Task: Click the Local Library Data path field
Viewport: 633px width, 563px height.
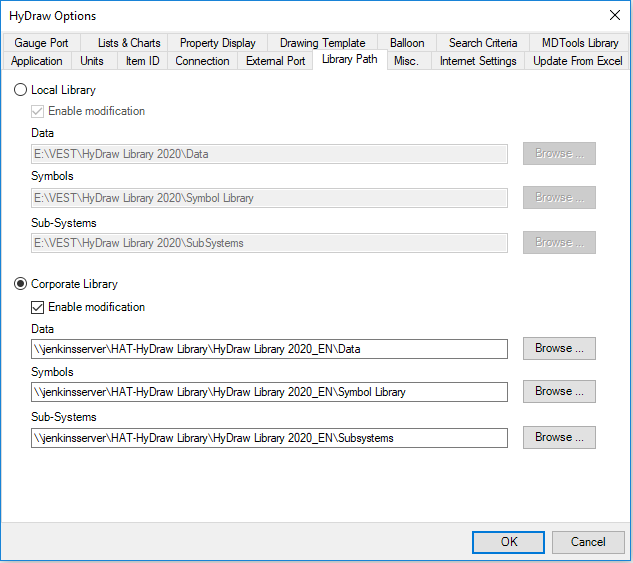Action: point(269,154)
